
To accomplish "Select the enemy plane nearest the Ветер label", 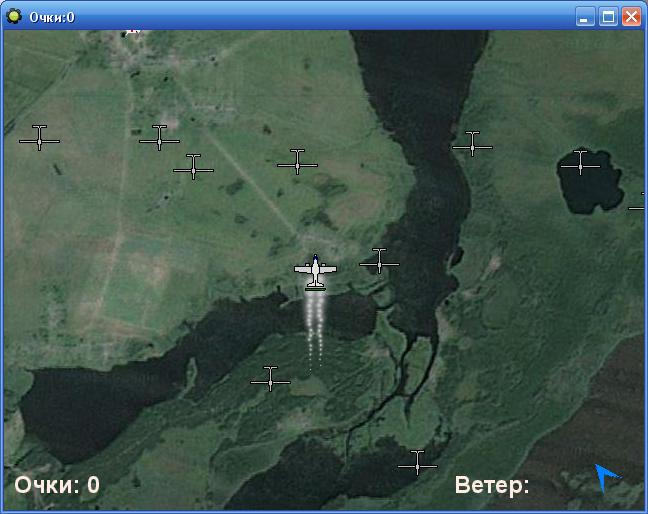I will point(417,463).
